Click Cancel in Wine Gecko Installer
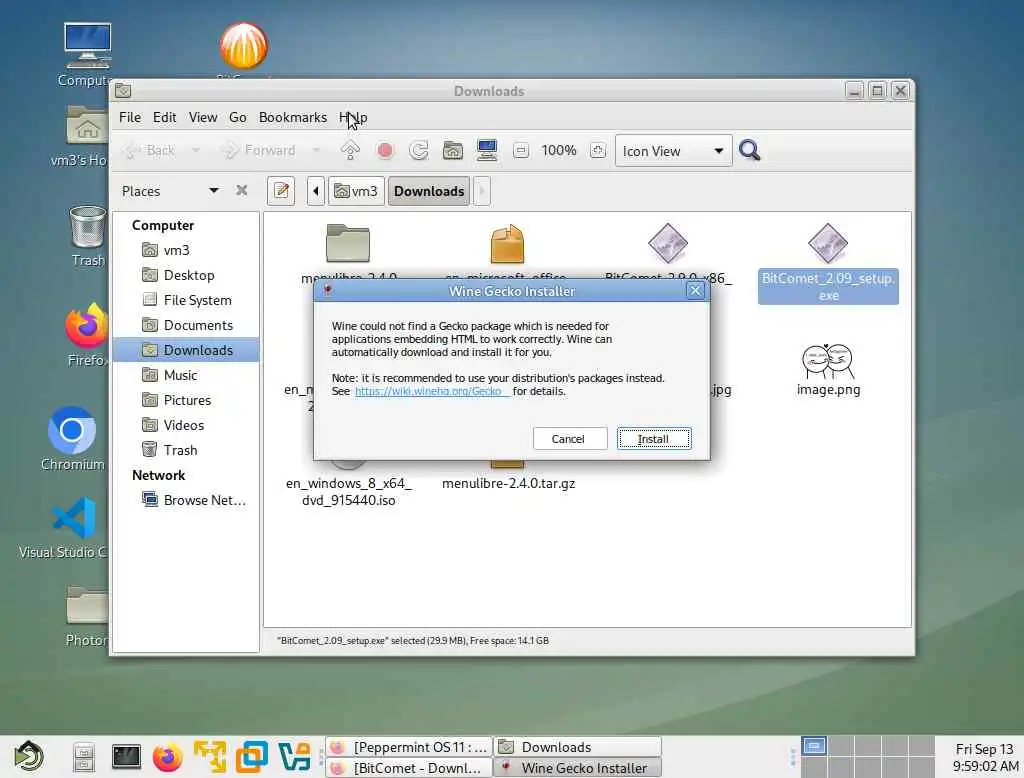 click(x=569, y=439)
